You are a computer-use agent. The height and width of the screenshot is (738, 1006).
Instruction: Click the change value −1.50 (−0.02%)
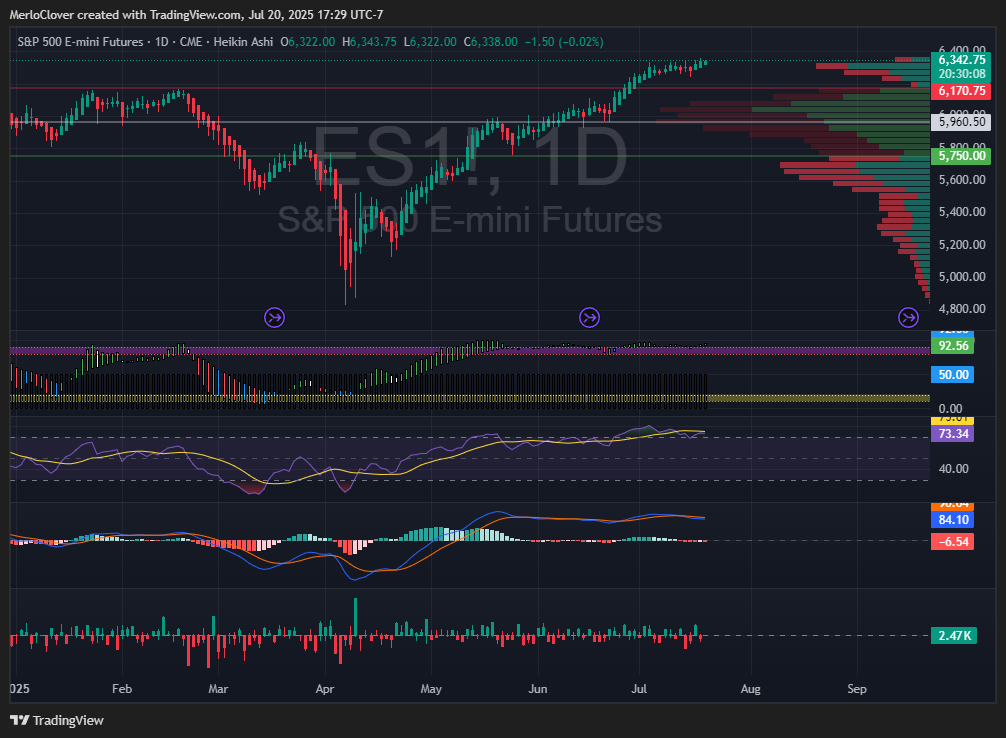(x=564, y=42)
